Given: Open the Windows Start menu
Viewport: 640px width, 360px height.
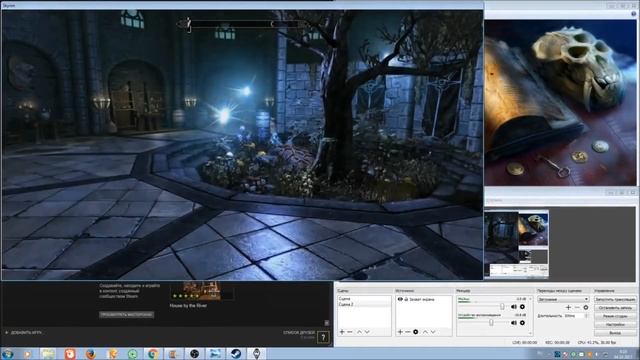Looking at the screenshot, I should coord(8,353).
